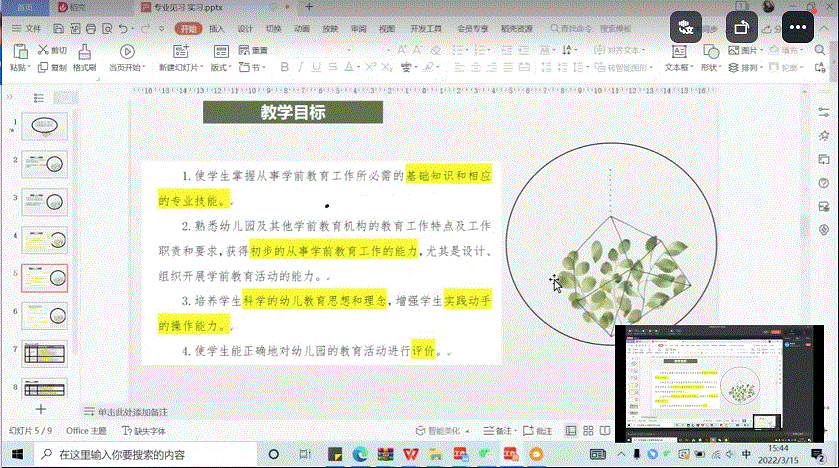Open Microsoft Edge from taskbar
The height and width of the screenshot is (468, 839).
point(360,455)
